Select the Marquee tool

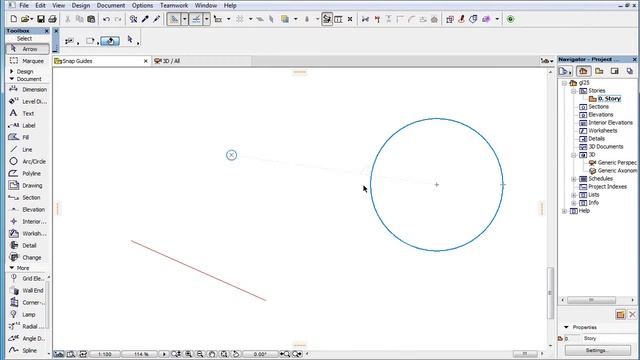28,61
